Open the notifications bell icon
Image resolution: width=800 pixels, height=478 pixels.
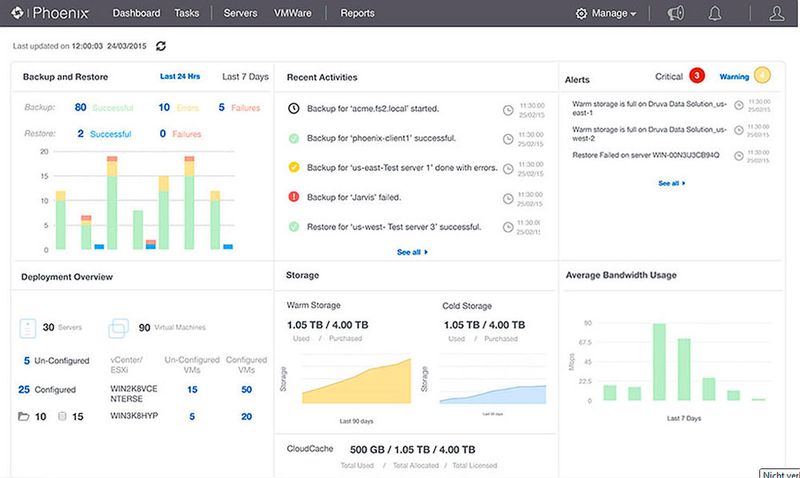(x=715, y=14)
